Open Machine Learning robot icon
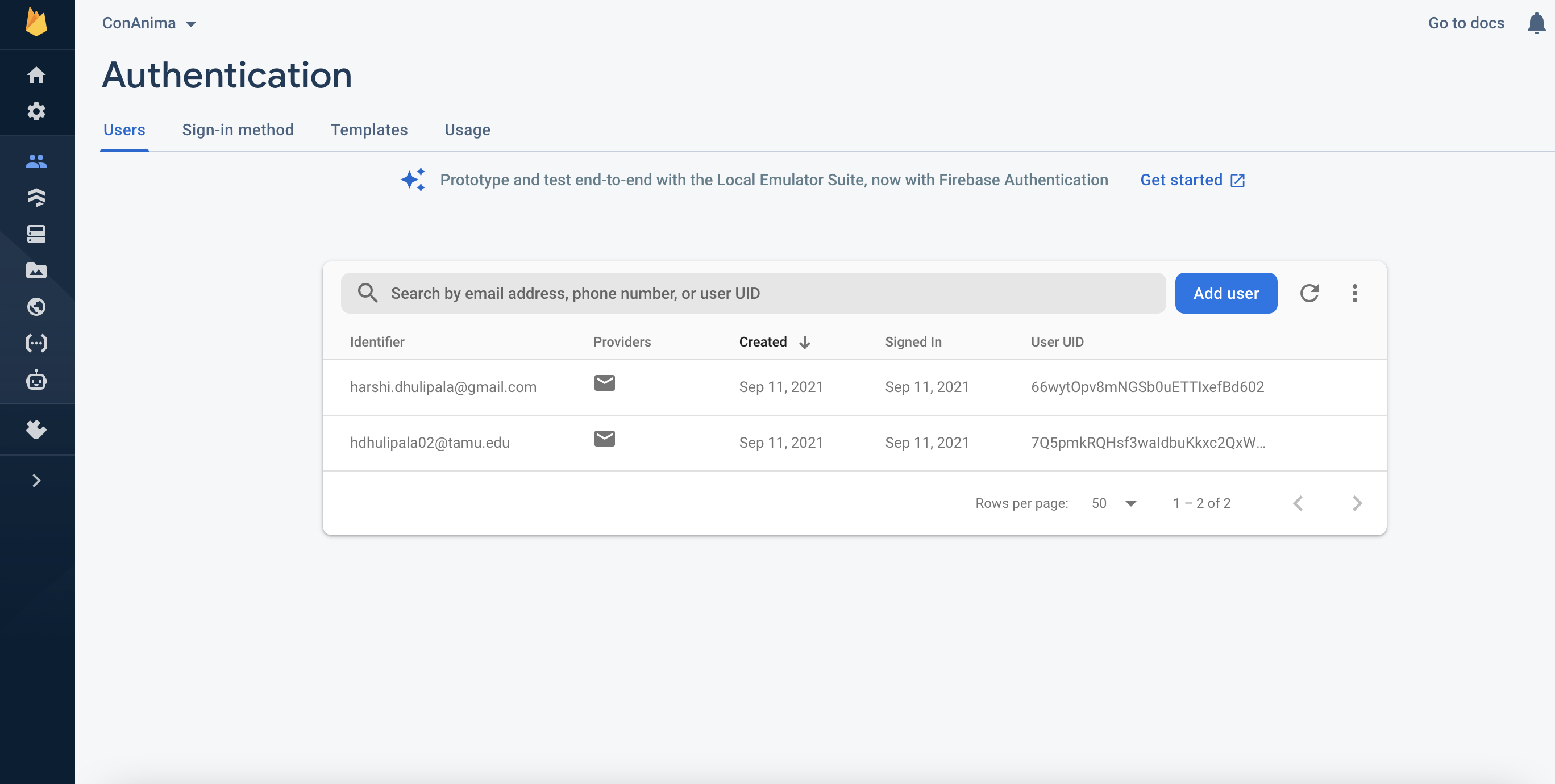Viewport: 1555px width, 784px height. [36, 380]
